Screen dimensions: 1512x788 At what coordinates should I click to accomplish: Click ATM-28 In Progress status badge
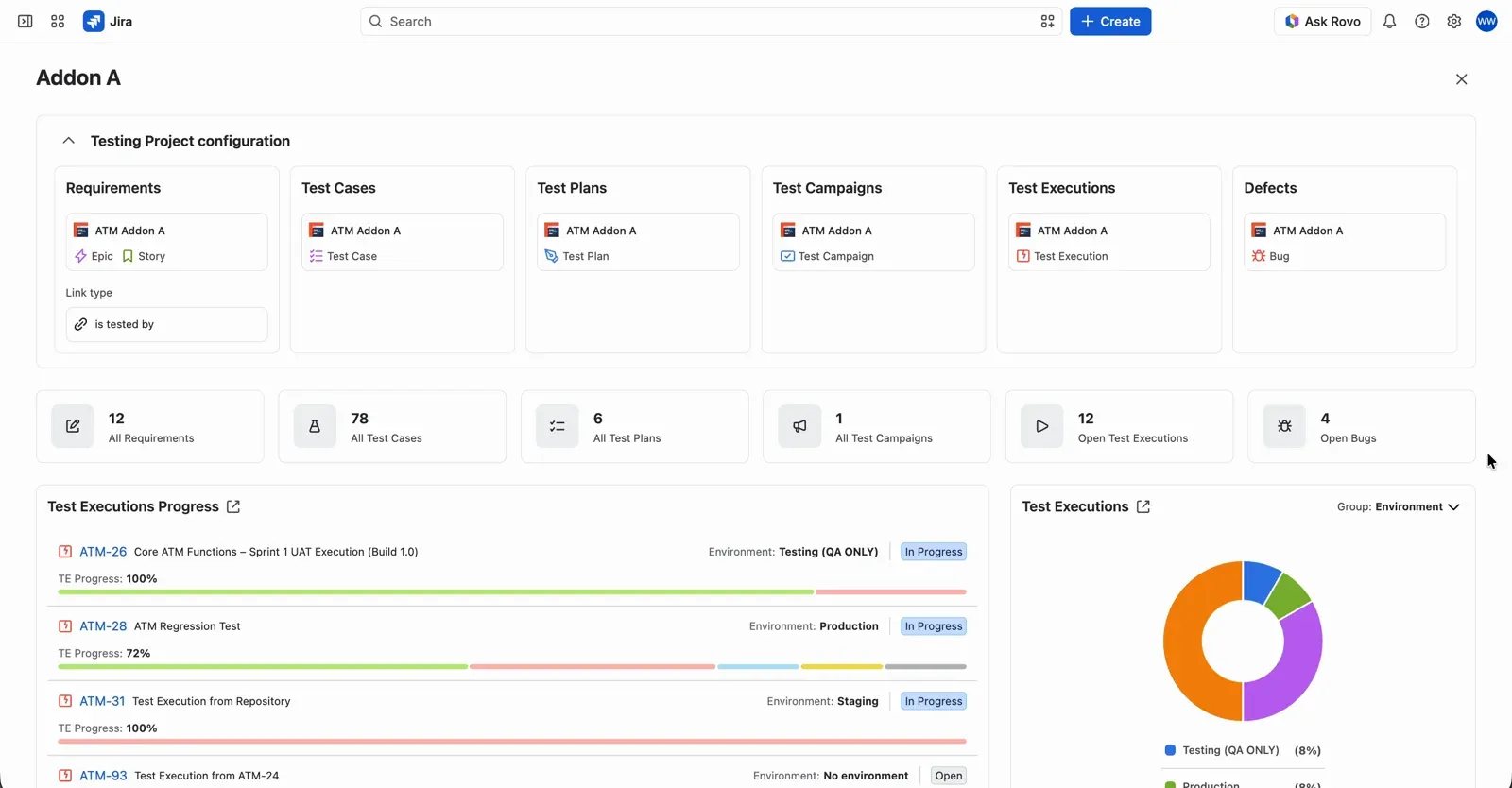(x=934, y=626)
